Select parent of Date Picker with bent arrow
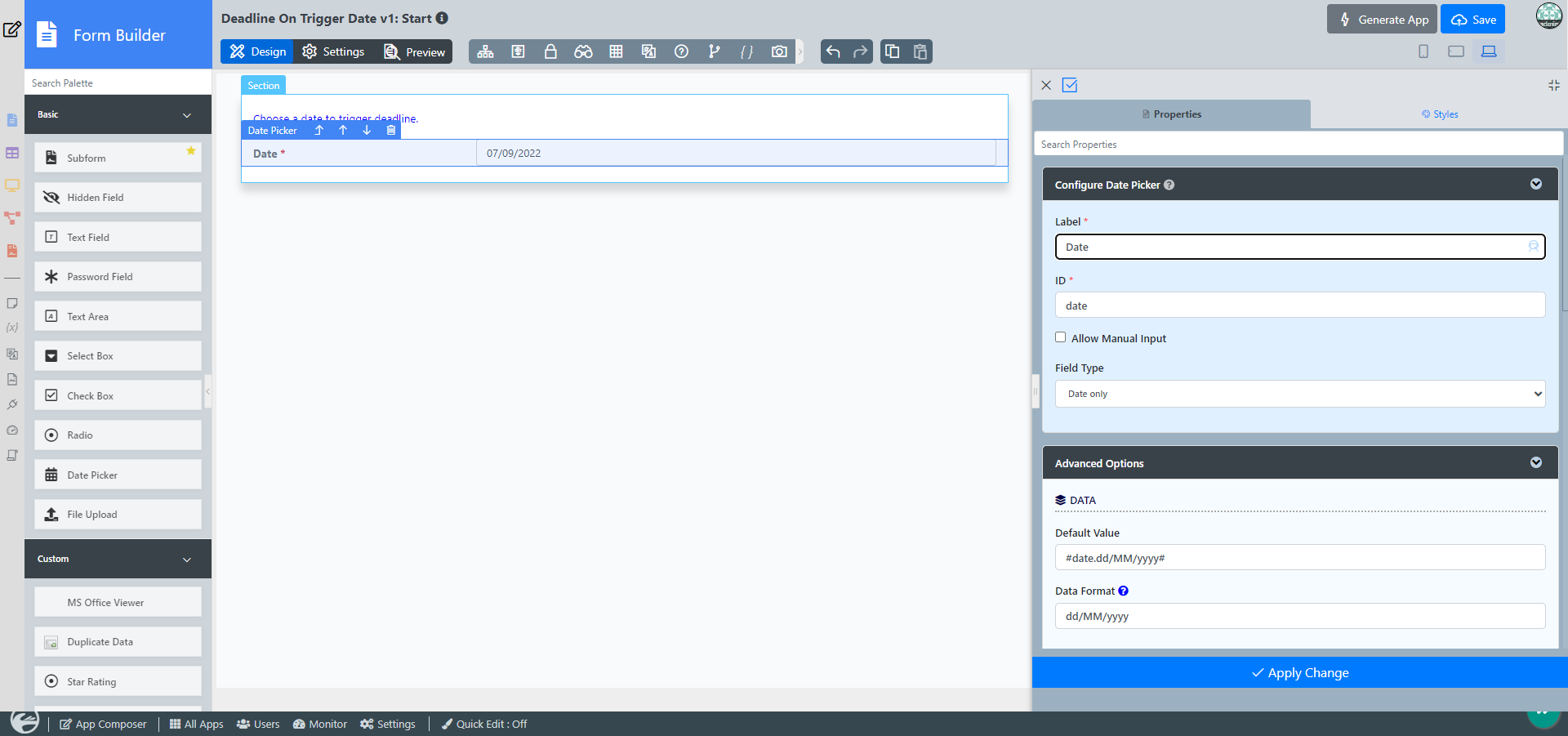The width and height of the screenshot is (1568, 736). 319,130
